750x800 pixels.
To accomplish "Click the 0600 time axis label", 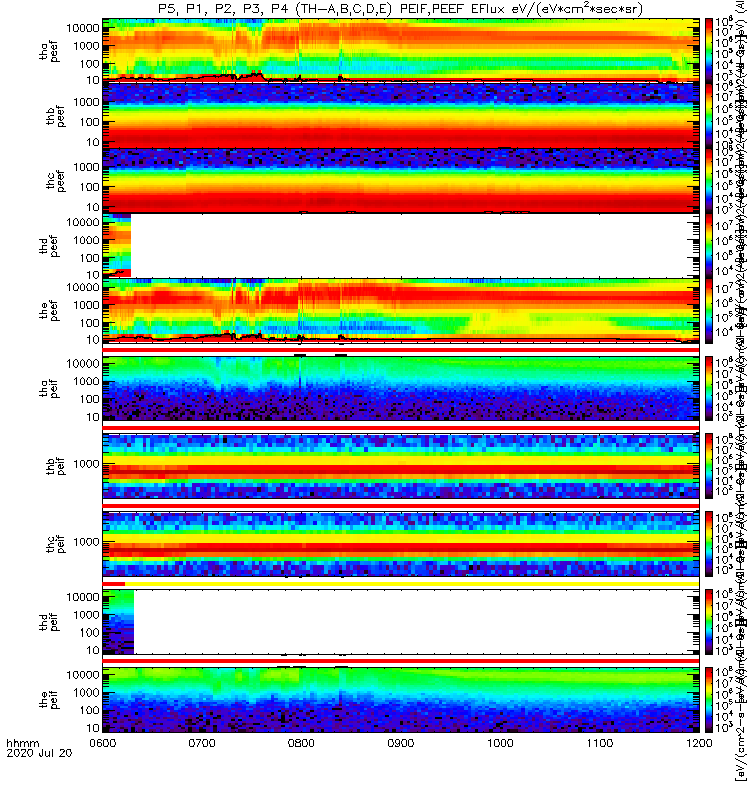I will point(103,743).
